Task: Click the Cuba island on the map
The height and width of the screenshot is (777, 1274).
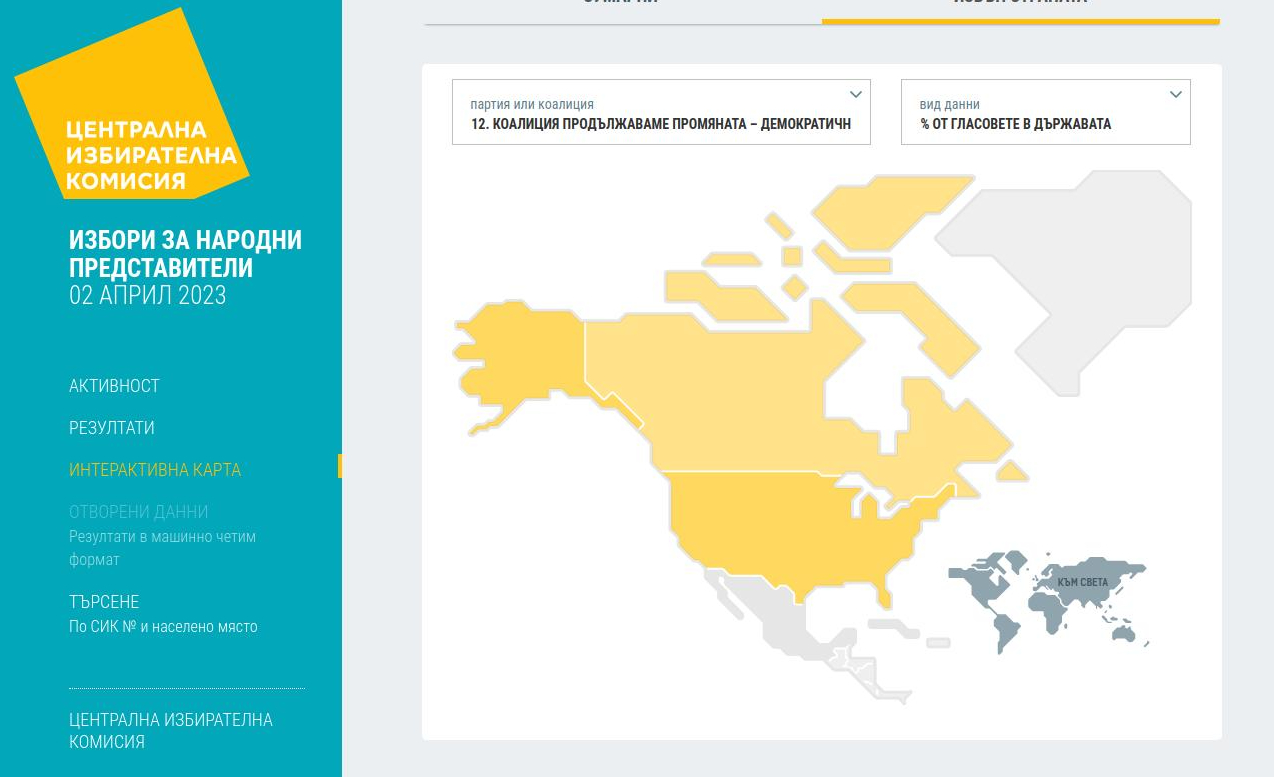Action: coord(892,627)
